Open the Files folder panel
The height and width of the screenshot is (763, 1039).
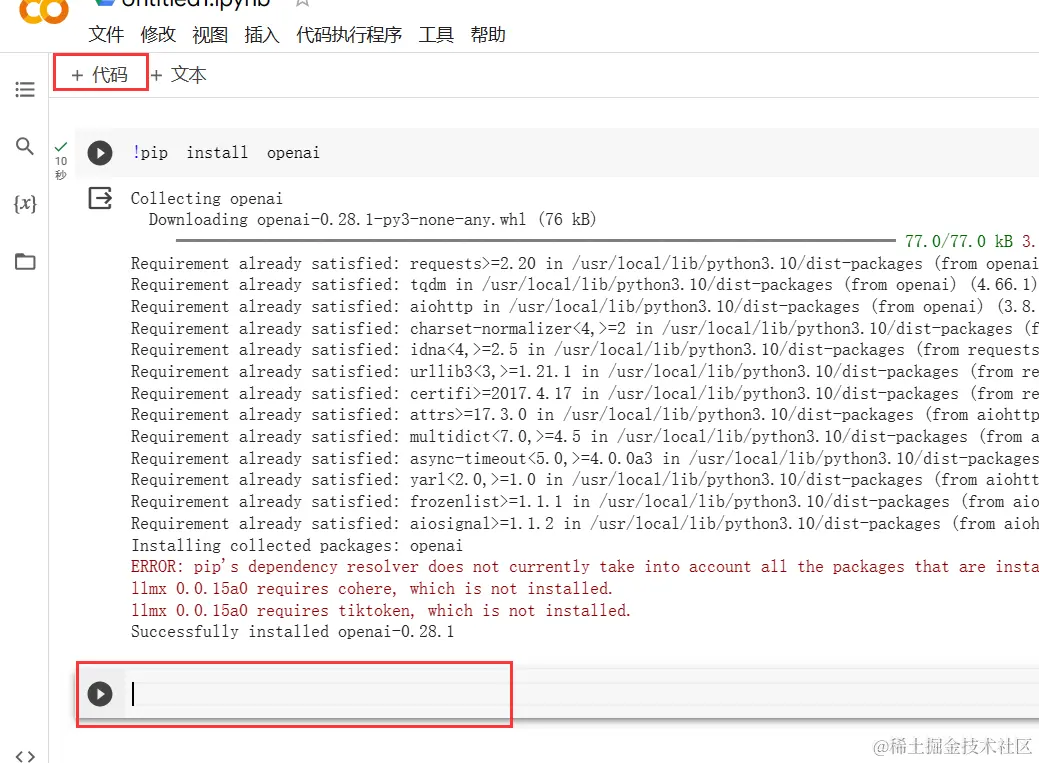point(25,262)
